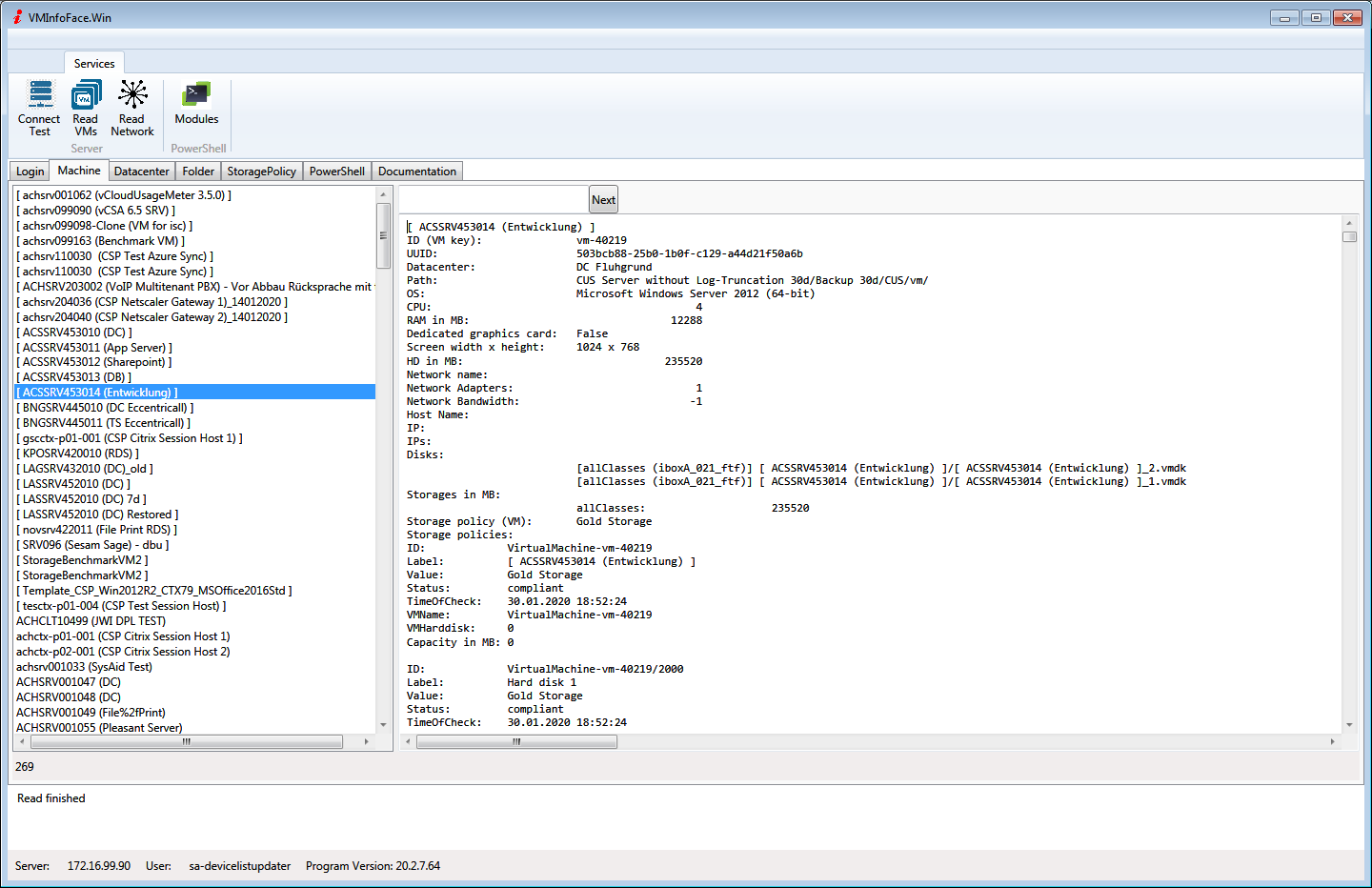Viewport: 1372px width, 888px height.
Task: Select LASSRV452010 (DC) Restored entry
Action: [97, 515]
